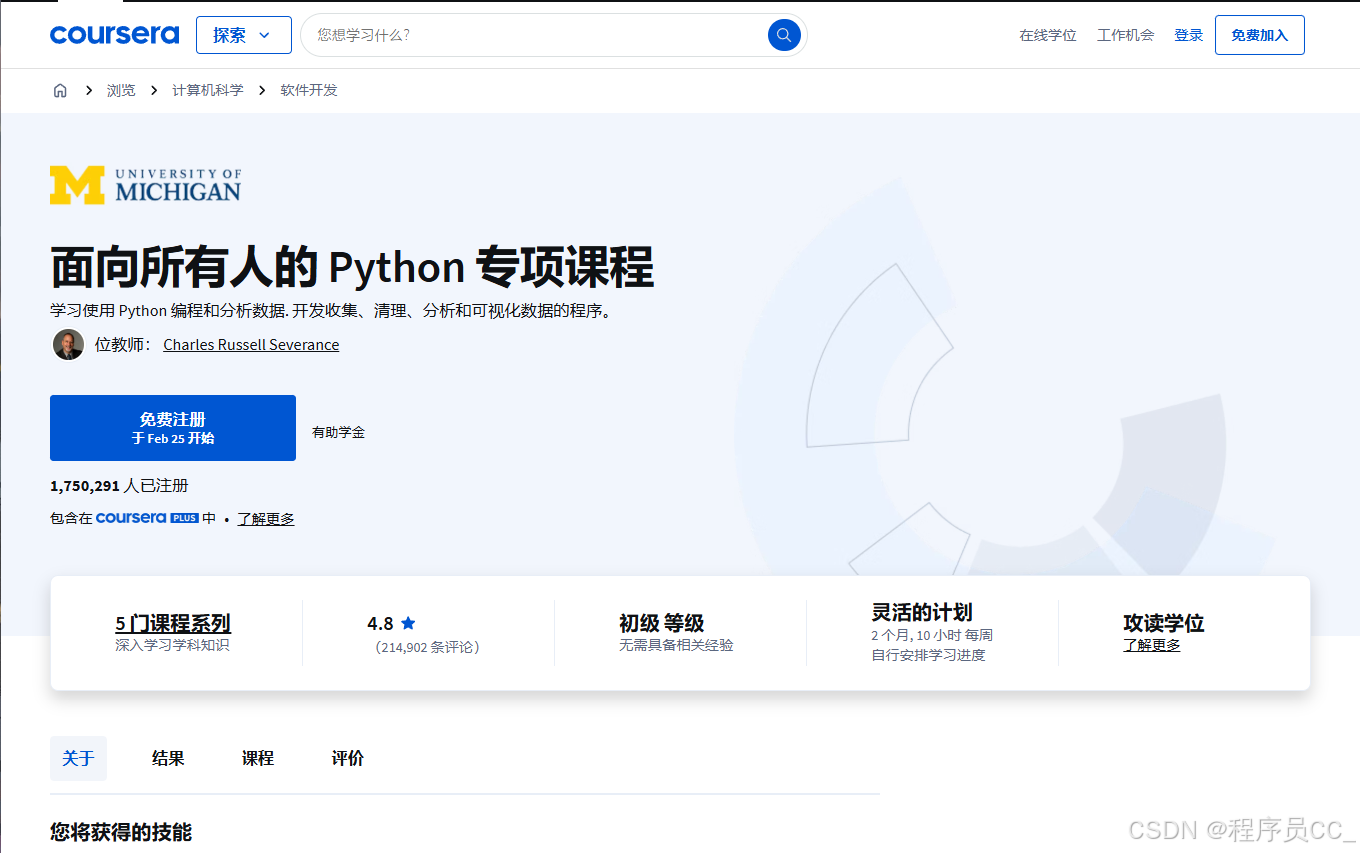Open 工作机会 link in header
The height and width of the screenshot is (853, 1360).
[x=1125, y=35]
